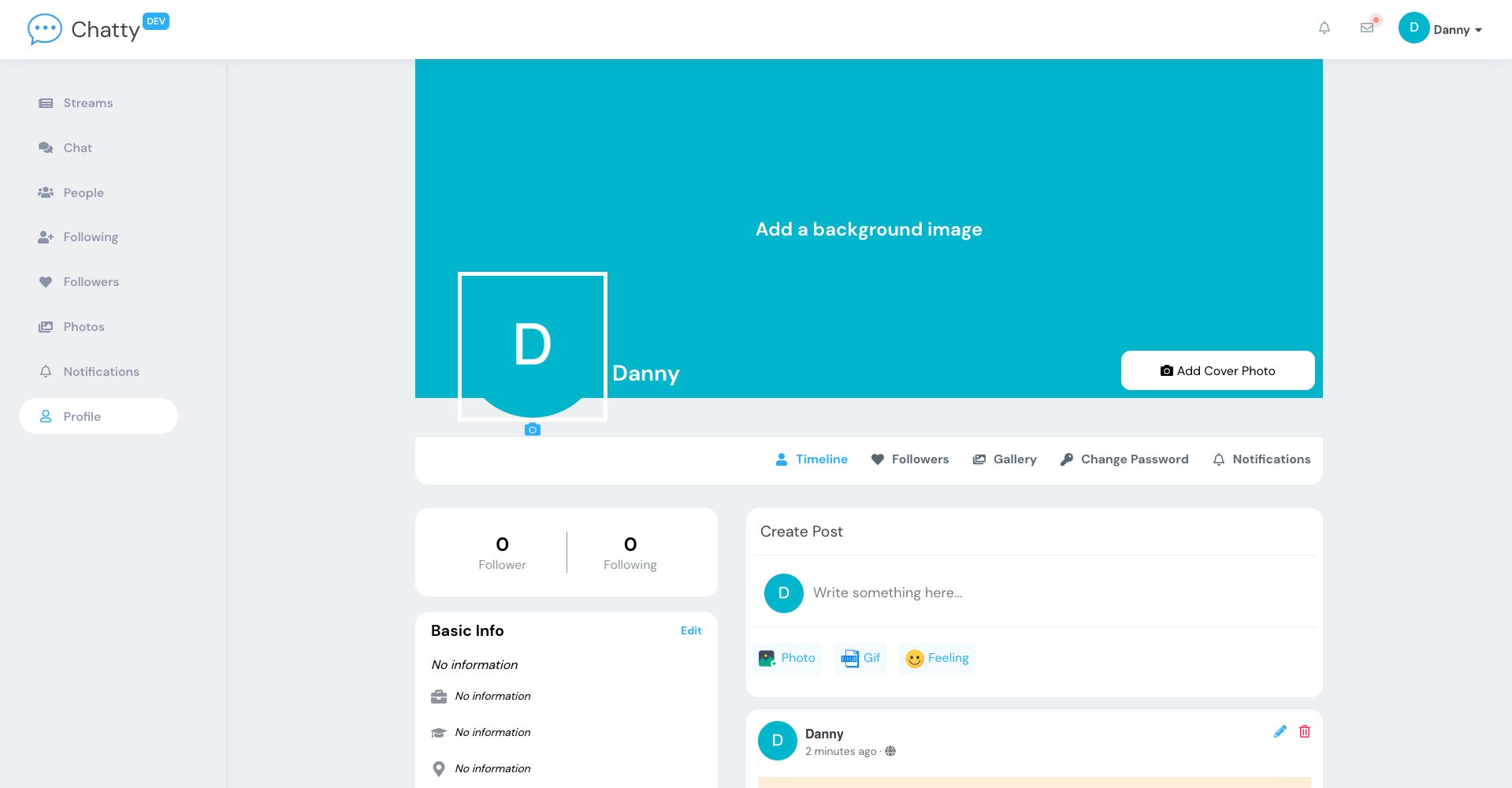
Task: Click the Streams sidebar icon
Action: tap(46, 103)
